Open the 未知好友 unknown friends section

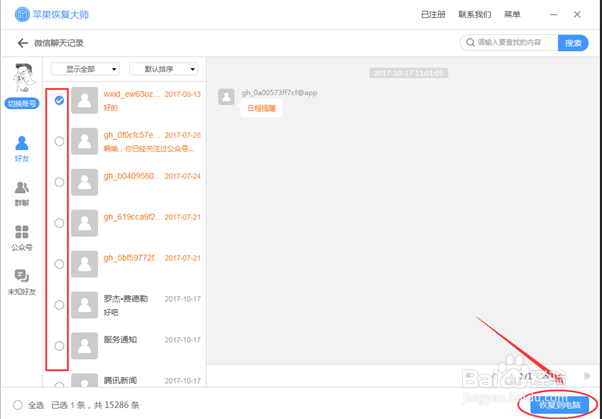(22, 282)
